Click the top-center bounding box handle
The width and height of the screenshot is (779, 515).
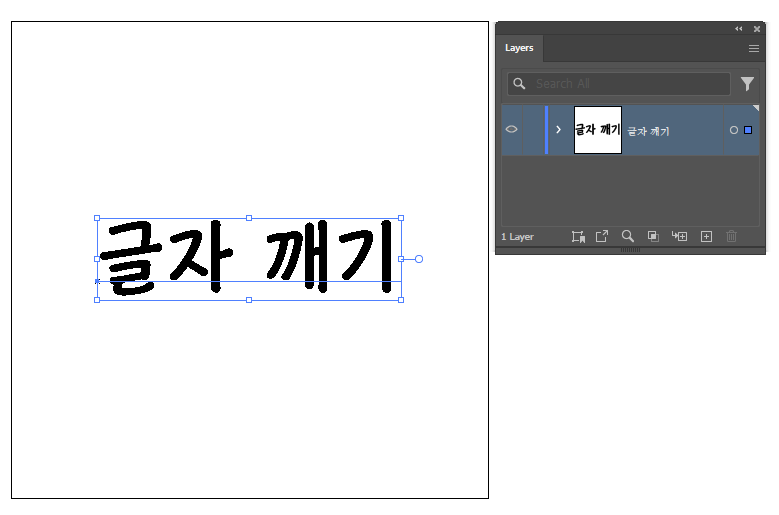249,218
